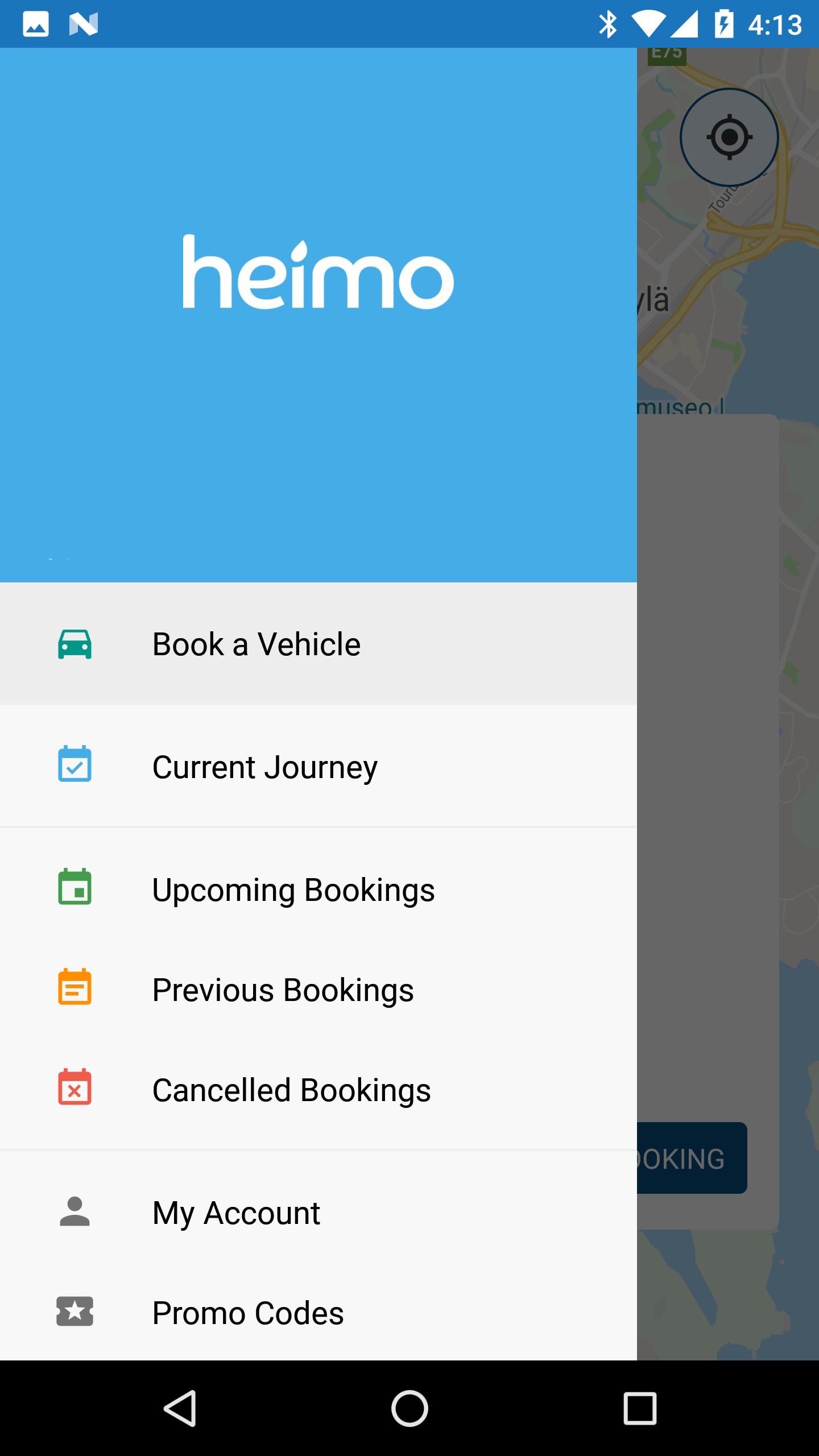
Task: Tap the orange Previous Bookings icon
Action: point(75,987)
